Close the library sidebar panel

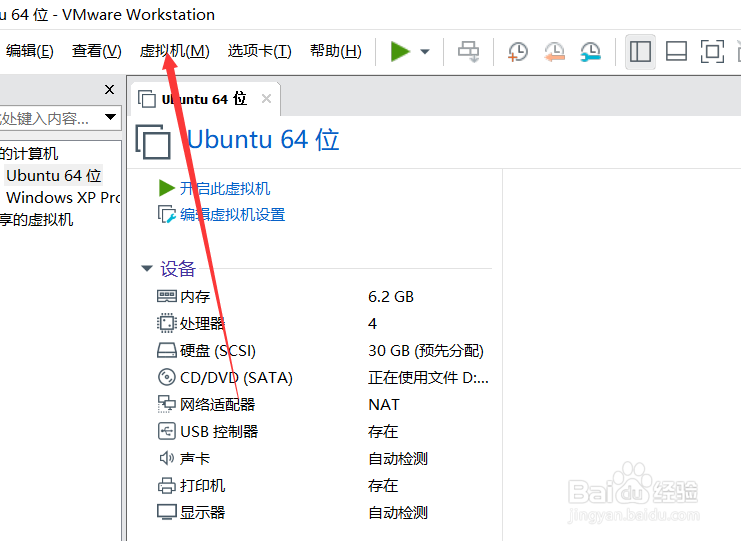[x=109, y=89]
